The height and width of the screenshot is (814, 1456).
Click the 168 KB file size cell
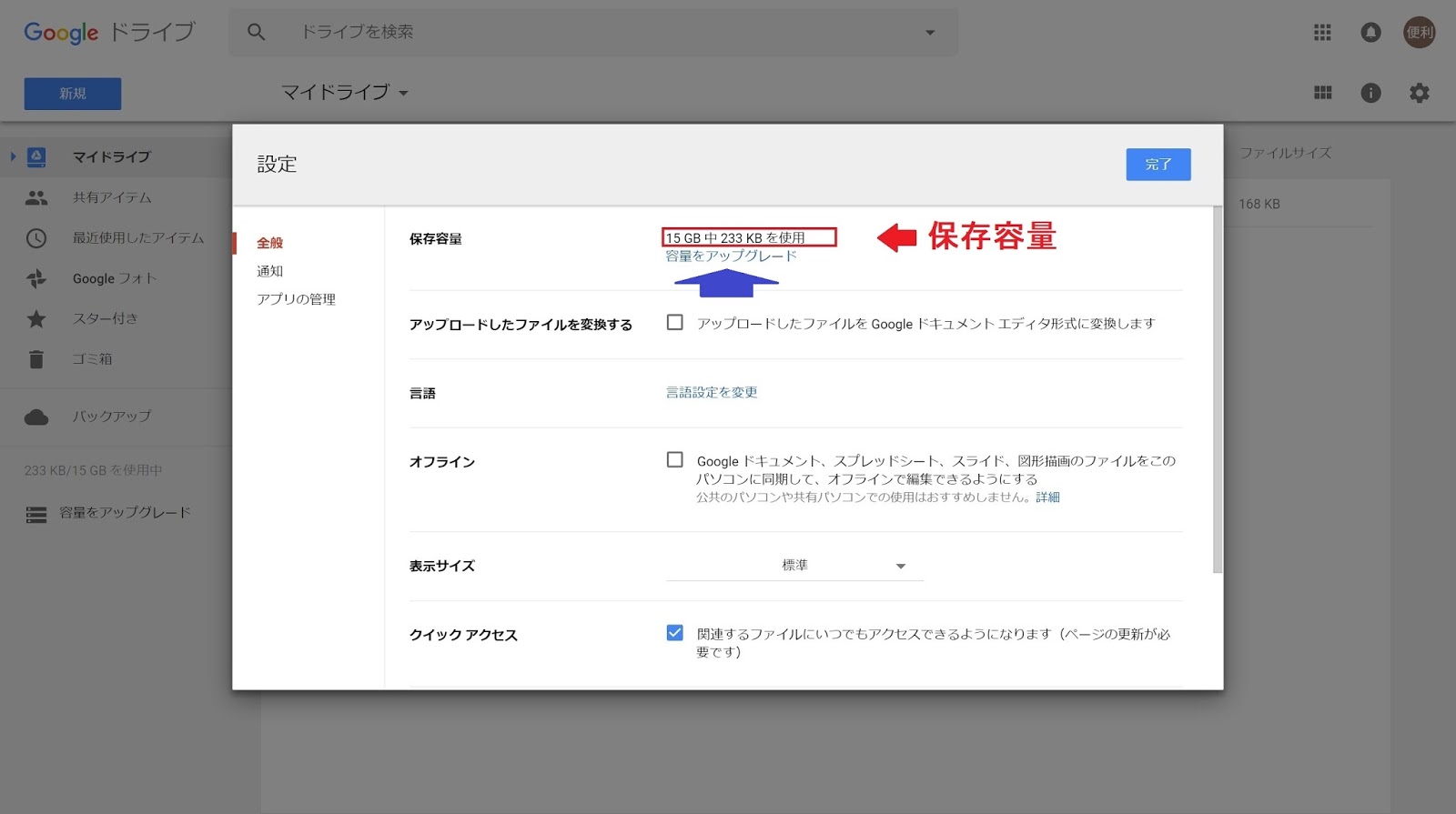click(1259, 204)
